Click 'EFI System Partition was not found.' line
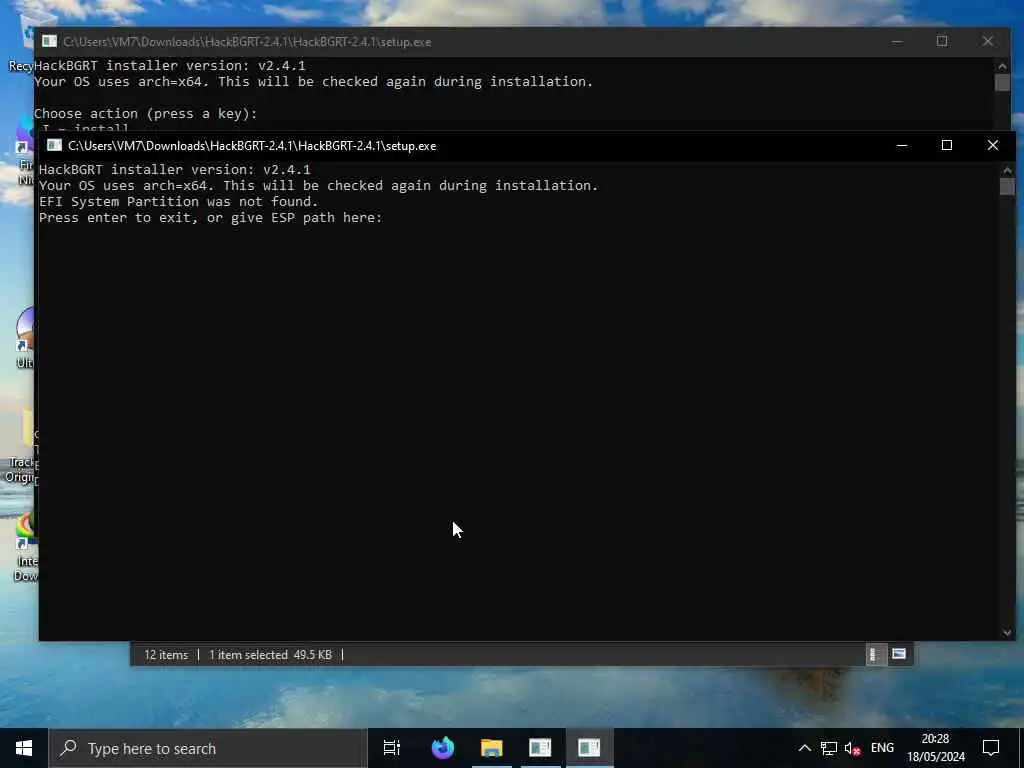Image resolution: width=1024 pixels, height=768 pixels. (x=178, y=201)
